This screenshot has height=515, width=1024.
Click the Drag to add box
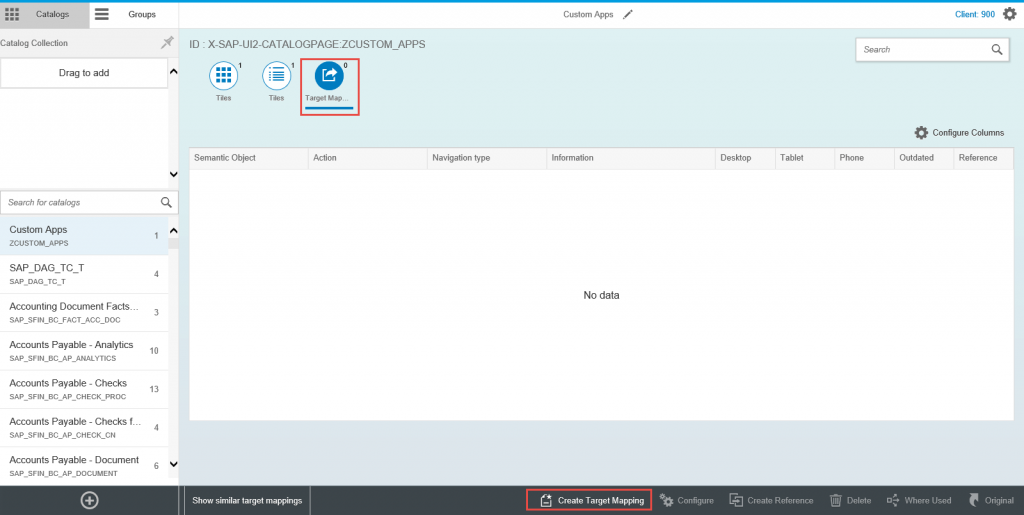(84, 73)
